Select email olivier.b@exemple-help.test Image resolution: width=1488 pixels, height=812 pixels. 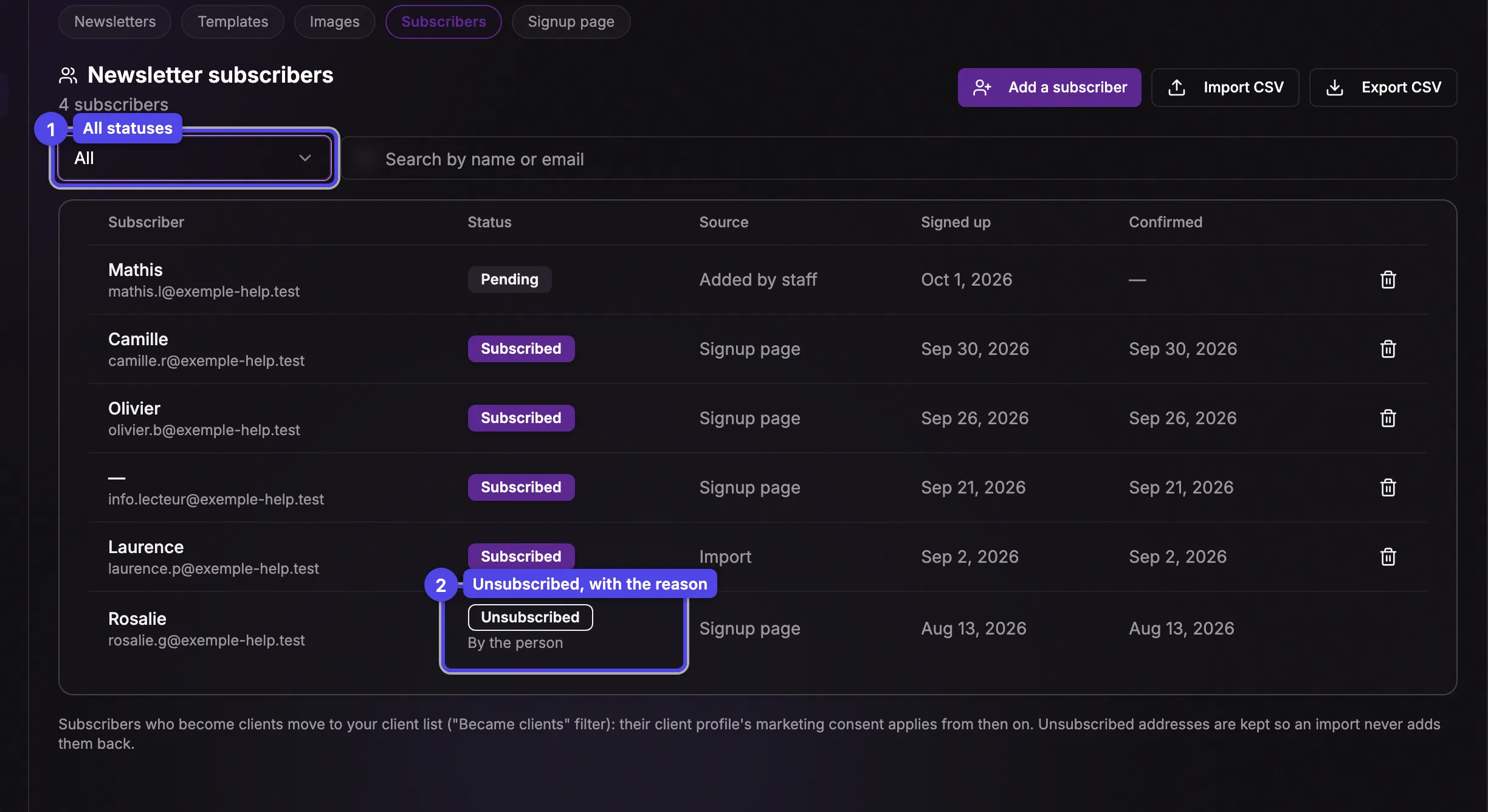tap(204, 430)
